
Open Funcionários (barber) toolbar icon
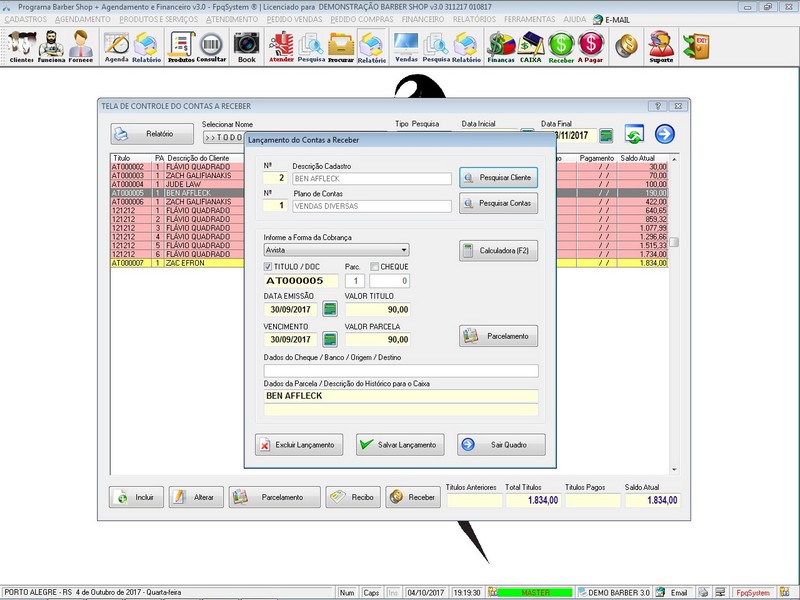(x=51, y=46)
